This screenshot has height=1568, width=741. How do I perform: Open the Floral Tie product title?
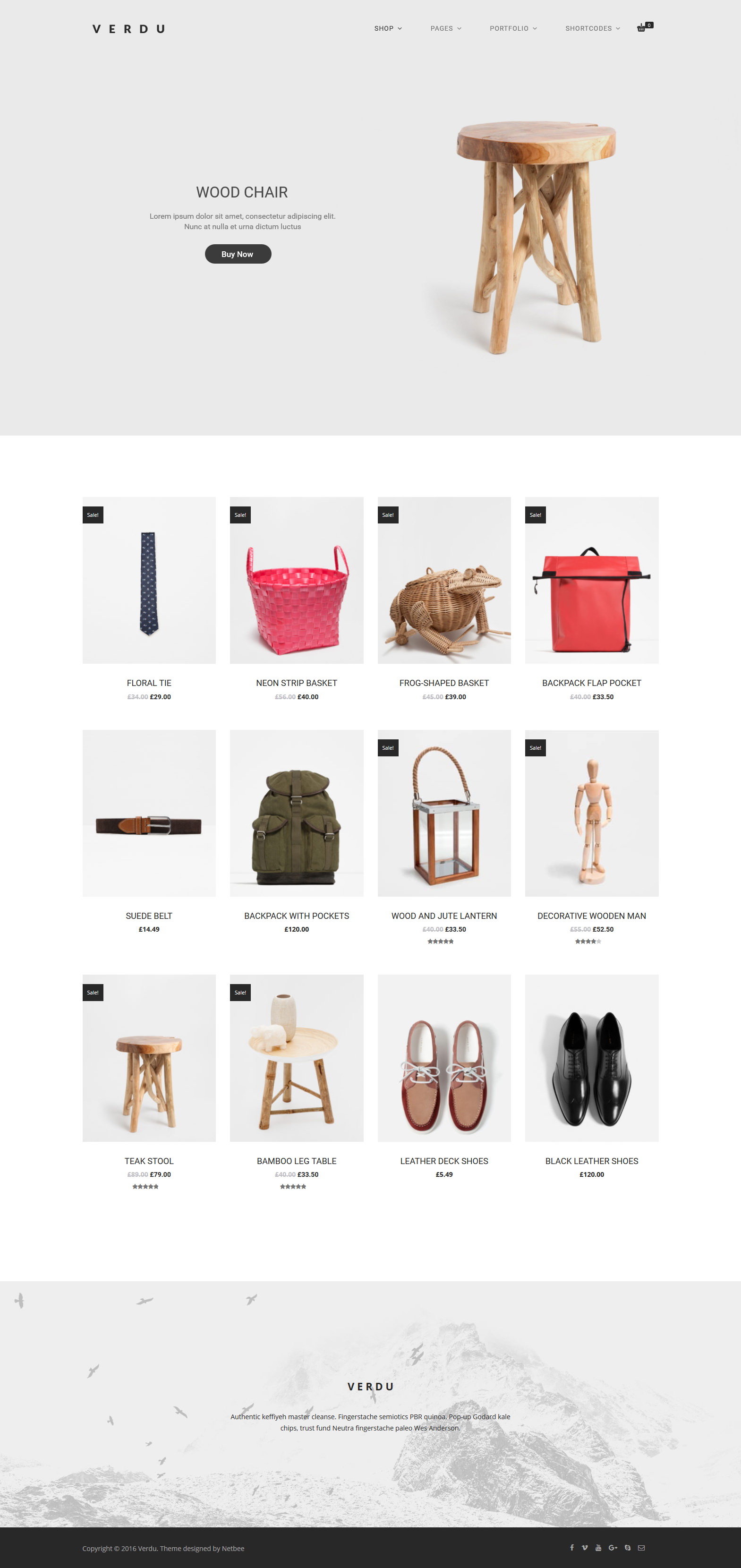point(149,683)
